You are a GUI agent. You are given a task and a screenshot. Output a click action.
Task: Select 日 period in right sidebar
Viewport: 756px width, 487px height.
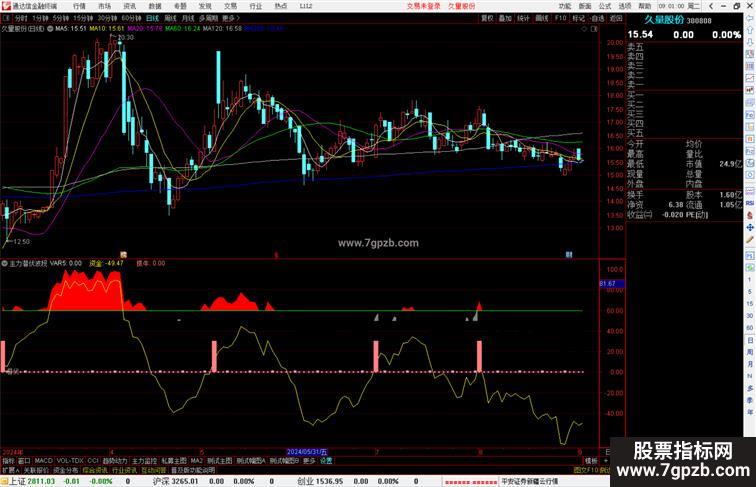click(750, 340)
